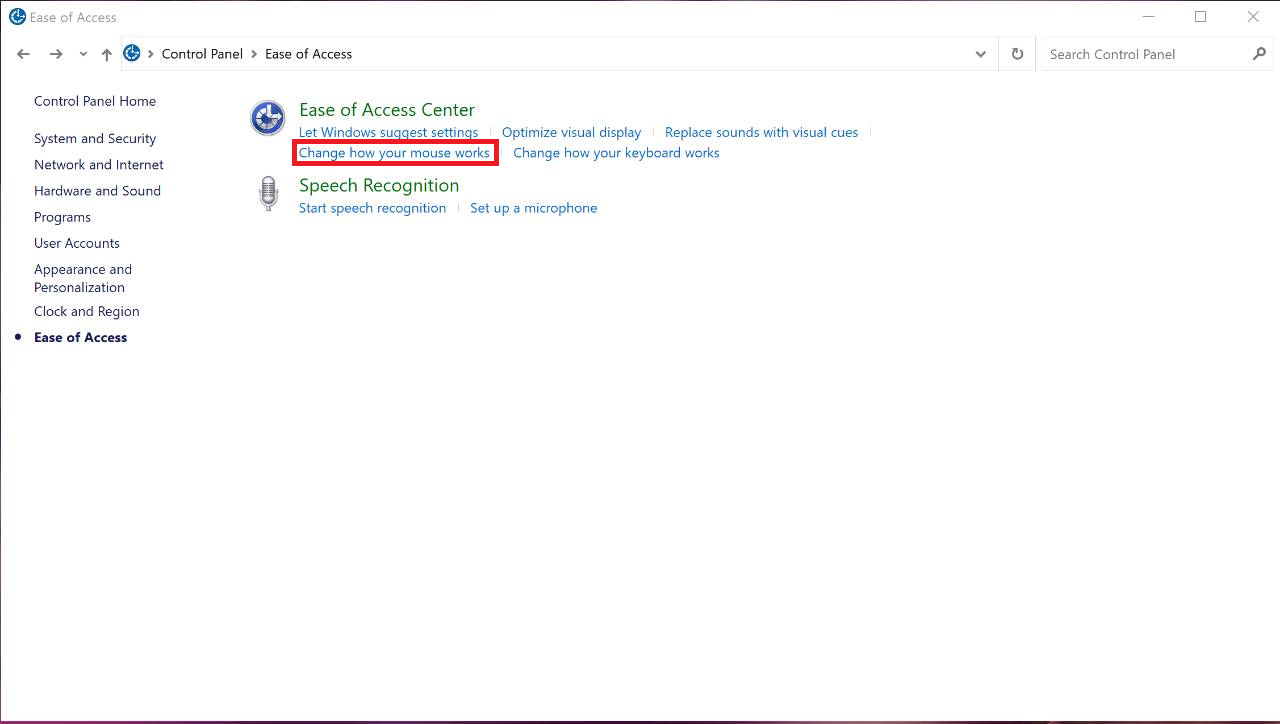Open the recent locations dropdown arrow
The width and height of the screenshot is (1280, 724).
tap(83, 54)
